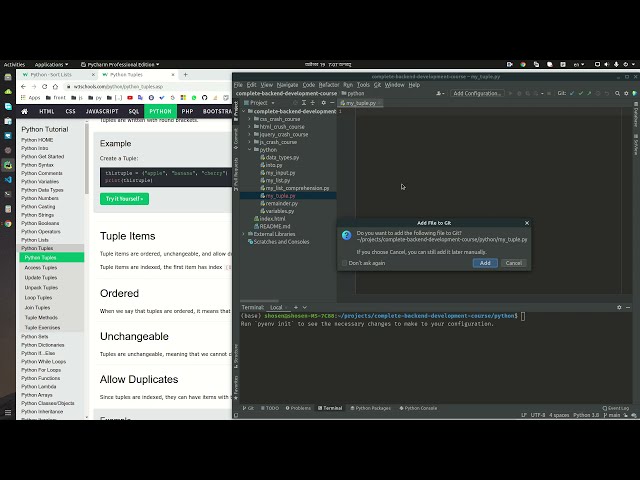This screenshot has width=640, height=480.
Task: Click the Collapse All icon in Project panel
Action: 313,103
